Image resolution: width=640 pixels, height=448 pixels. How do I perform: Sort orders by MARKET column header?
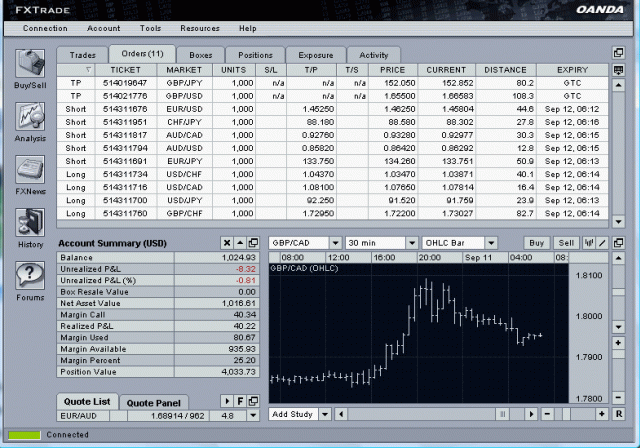point(184,70)
